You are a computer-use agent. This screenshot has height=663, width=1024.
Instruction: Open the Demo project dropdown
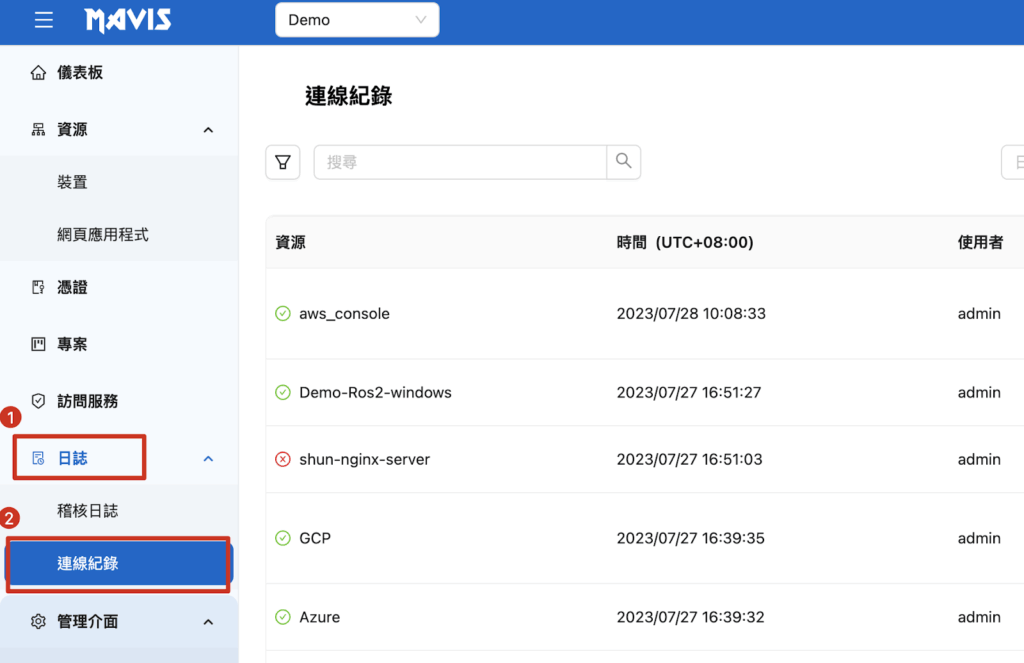357,20
